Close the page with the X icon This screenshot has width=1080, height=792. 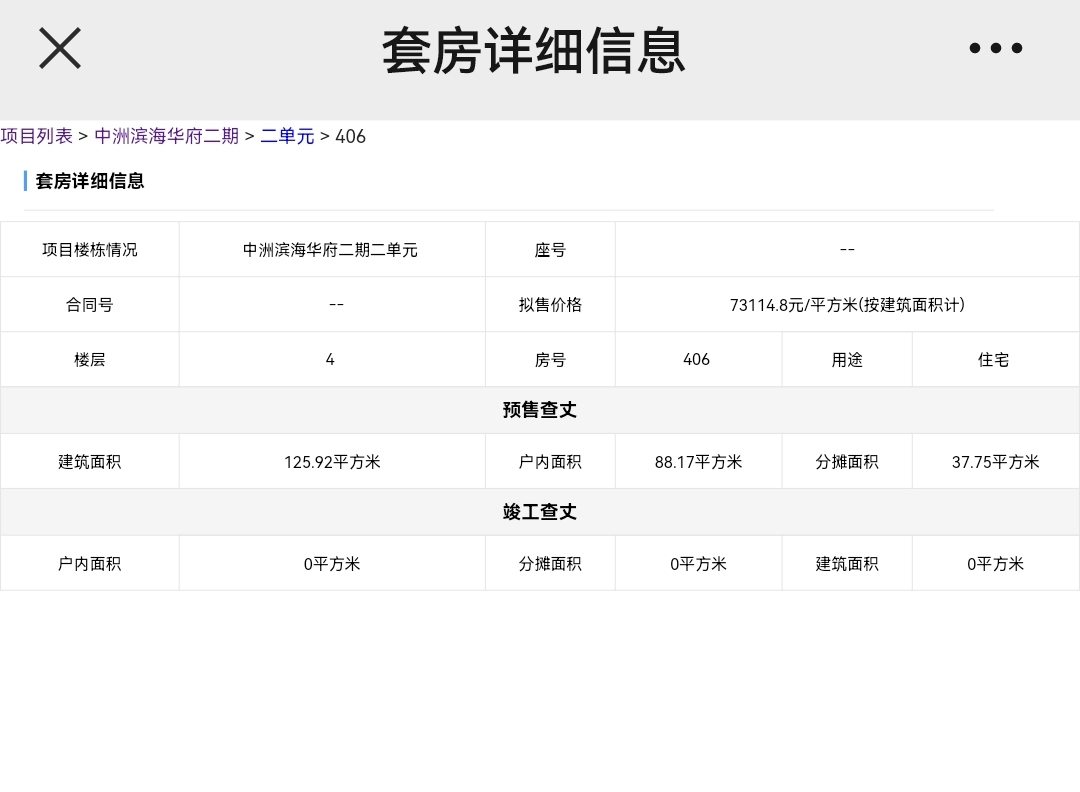(60, 48)
